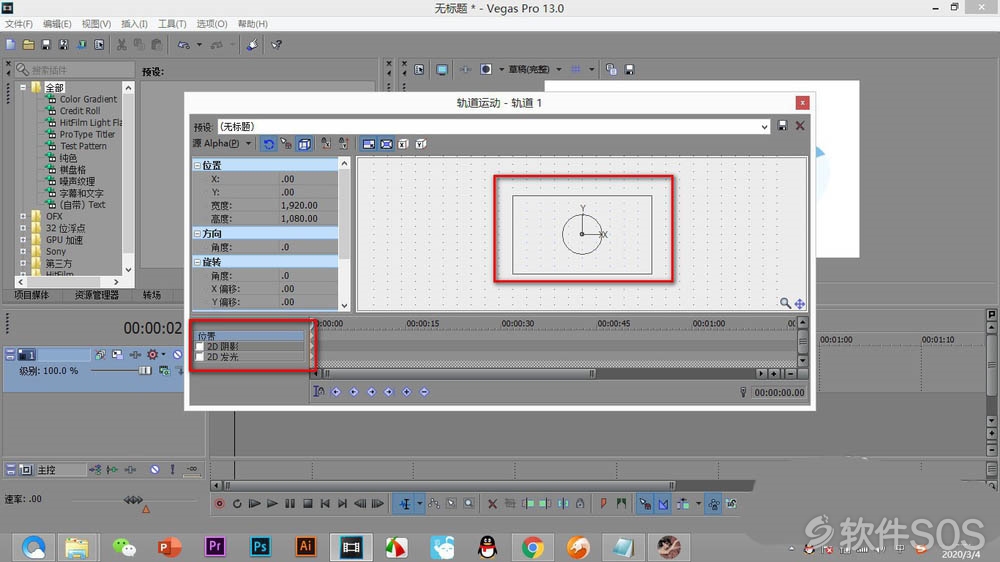
Task: Click the Record button in transport bar
Action: pos(219,504)
